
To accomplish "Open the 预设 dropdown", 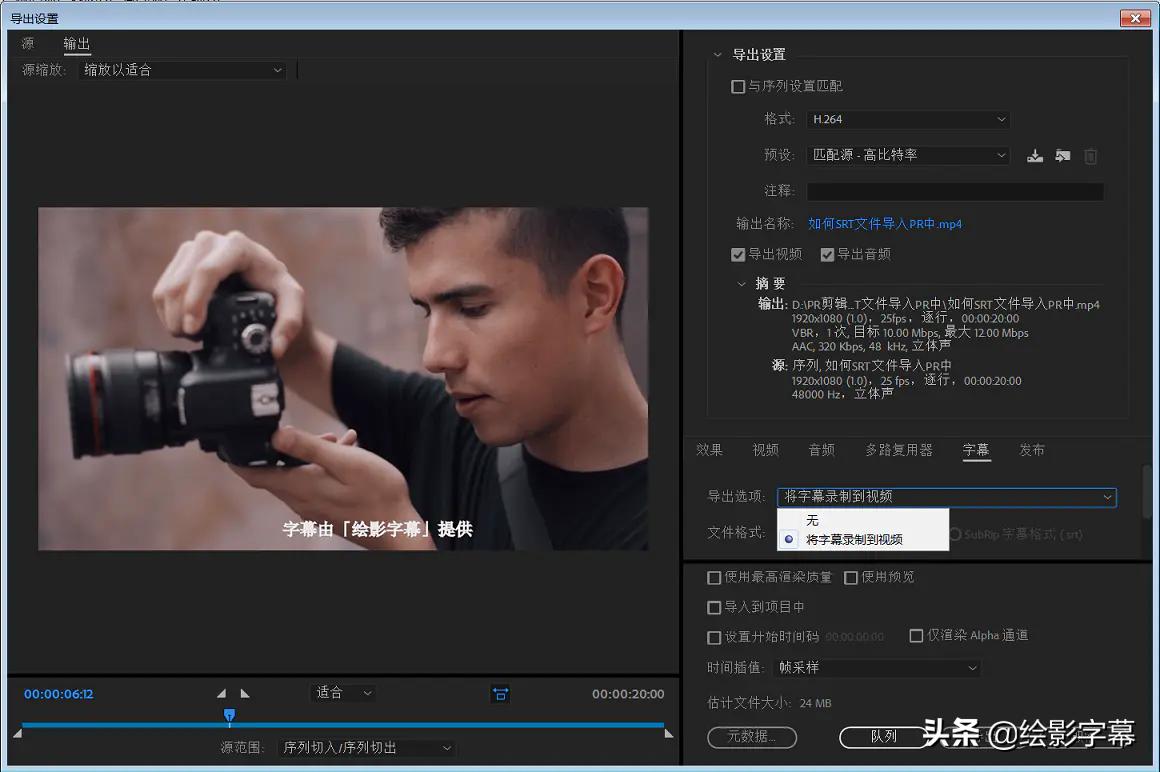I will pos(907,155).
